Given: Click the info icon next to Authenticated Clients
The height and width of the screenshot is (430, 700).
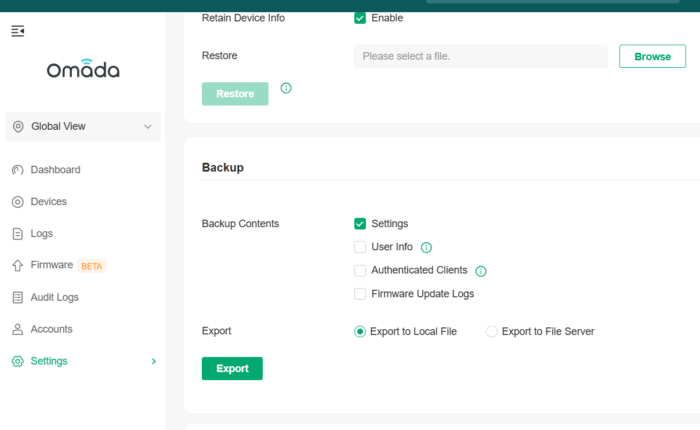Looking at the screenshot, I should [x=480, y=271].
